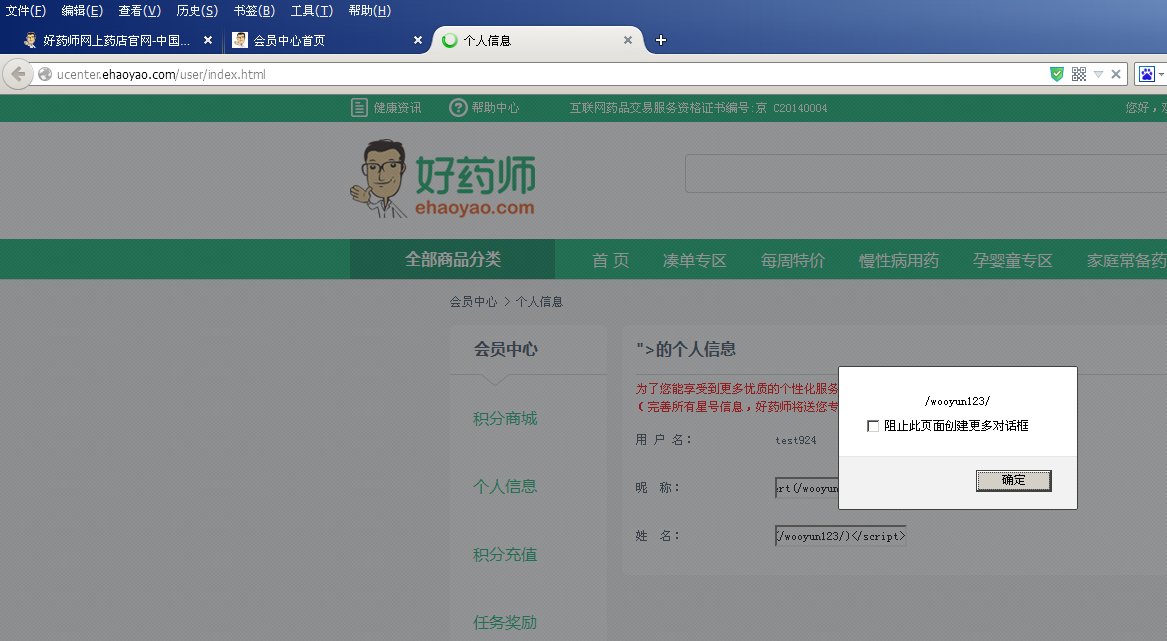Click the Baidu paw search engine icon

coord(1146,74)
